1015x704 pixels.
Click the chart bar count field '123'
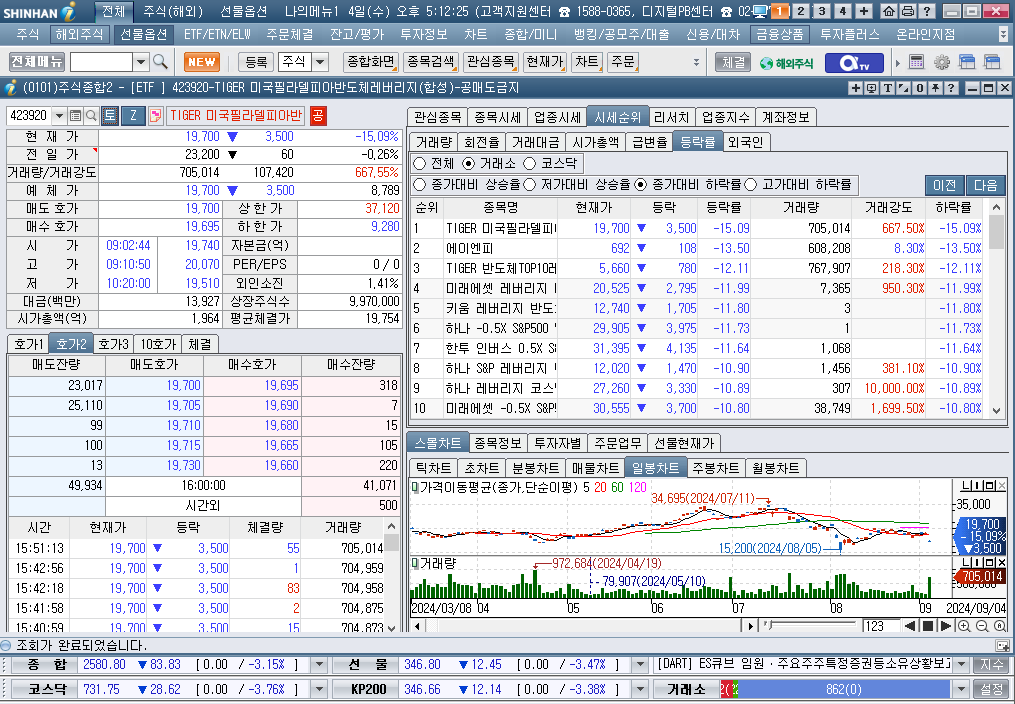(880, 626)
